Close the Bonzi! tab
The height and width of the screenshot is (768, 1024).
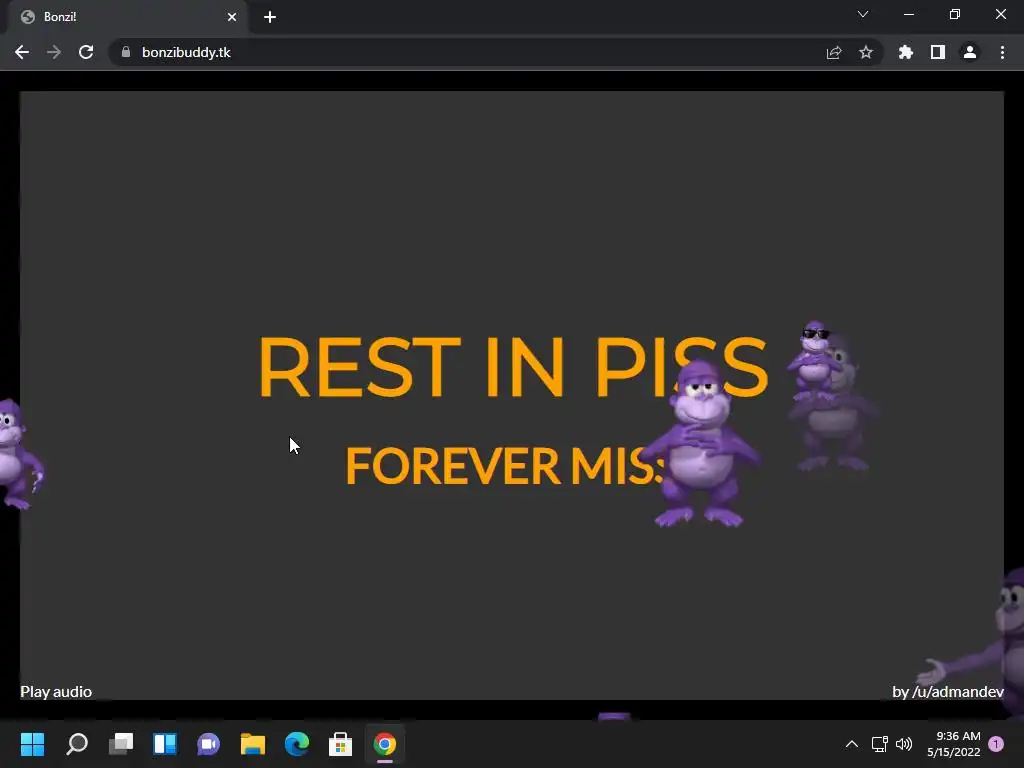pos(232,17)
